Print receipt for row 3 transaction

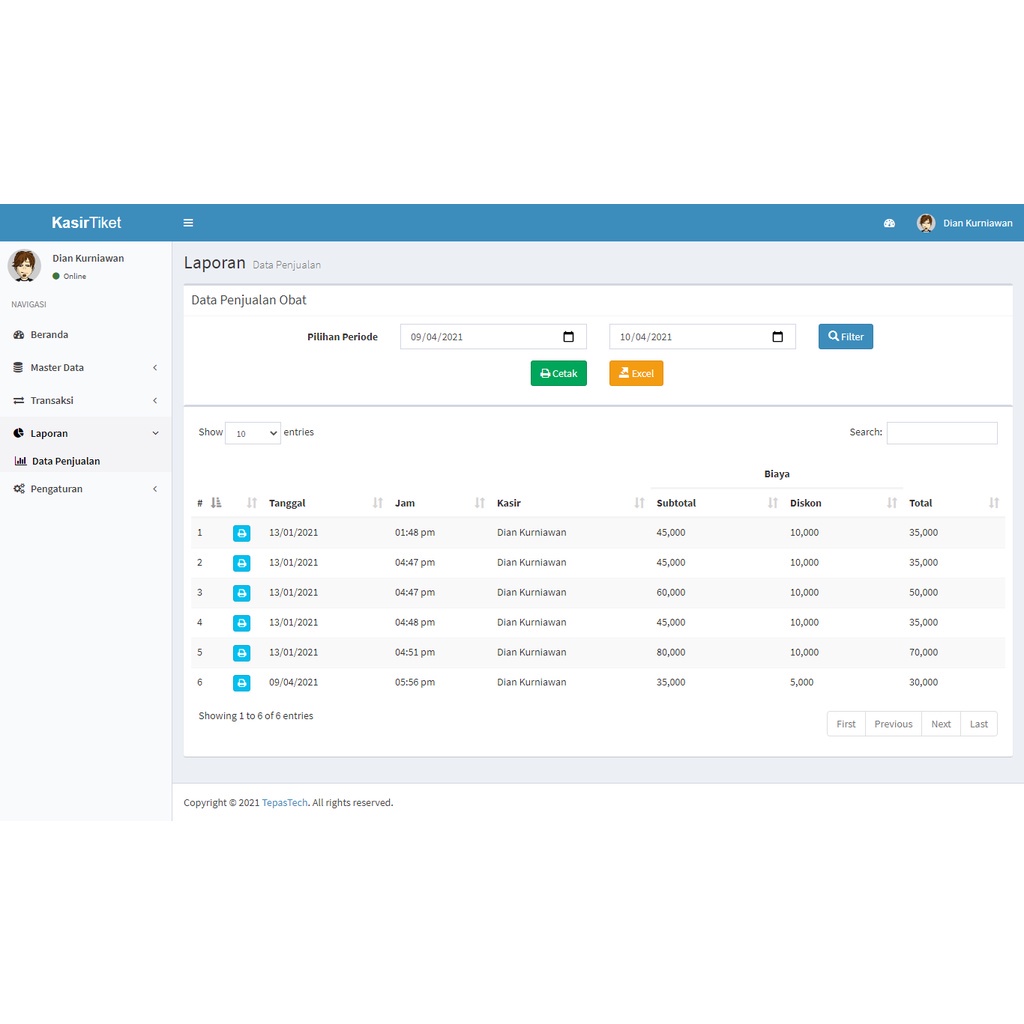pos(242,593)
